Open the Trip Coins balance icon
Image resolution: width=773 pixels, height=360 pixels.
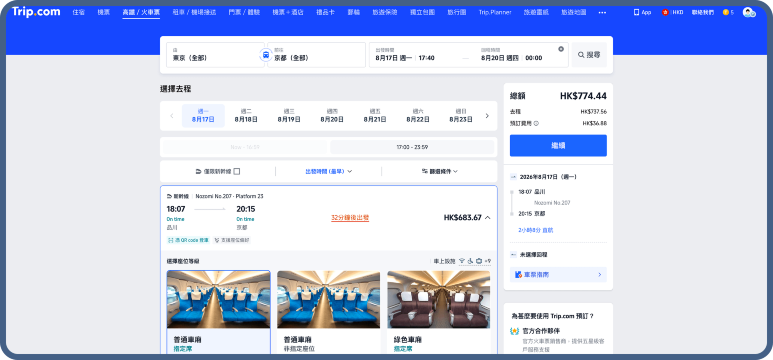728,12
